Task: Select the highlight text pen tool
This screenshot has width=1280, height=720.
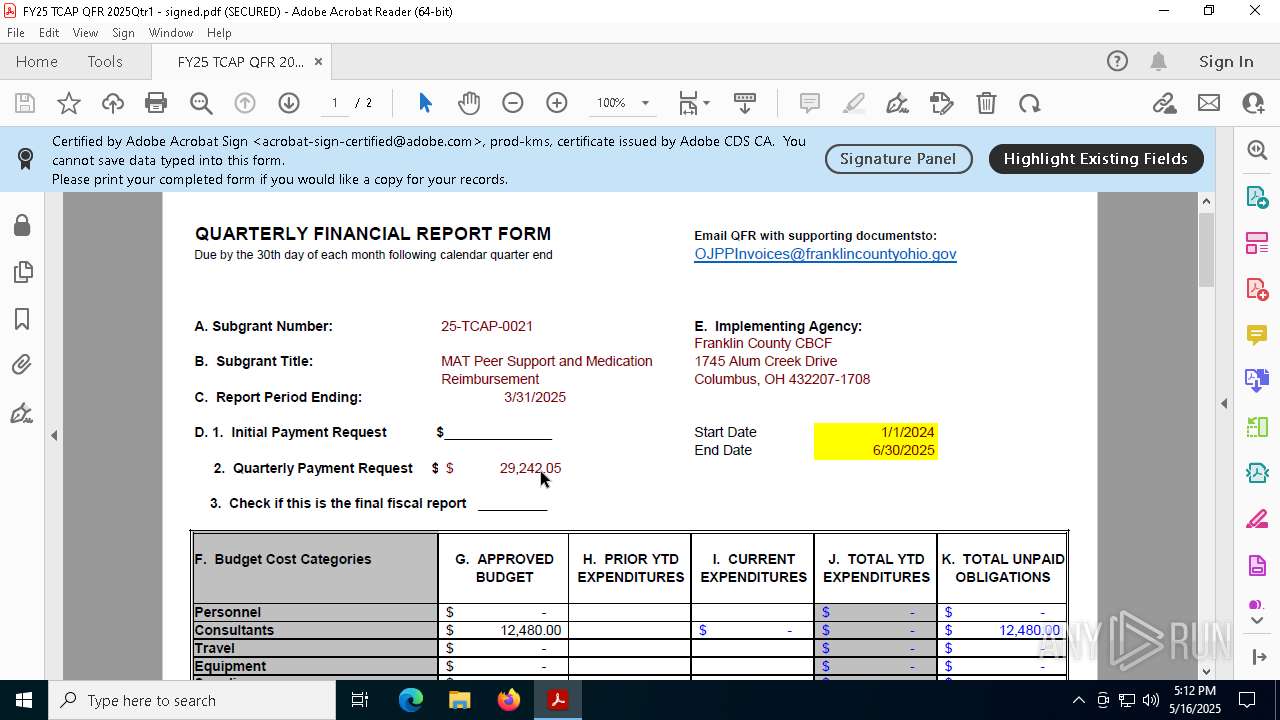Action: [854, 103]
